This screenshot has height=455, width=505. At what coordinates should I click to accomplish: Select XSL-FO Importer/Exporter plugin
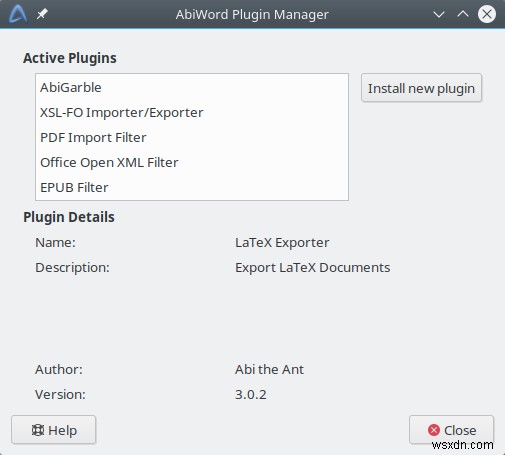pyautogui.click(x=192, y=112)
